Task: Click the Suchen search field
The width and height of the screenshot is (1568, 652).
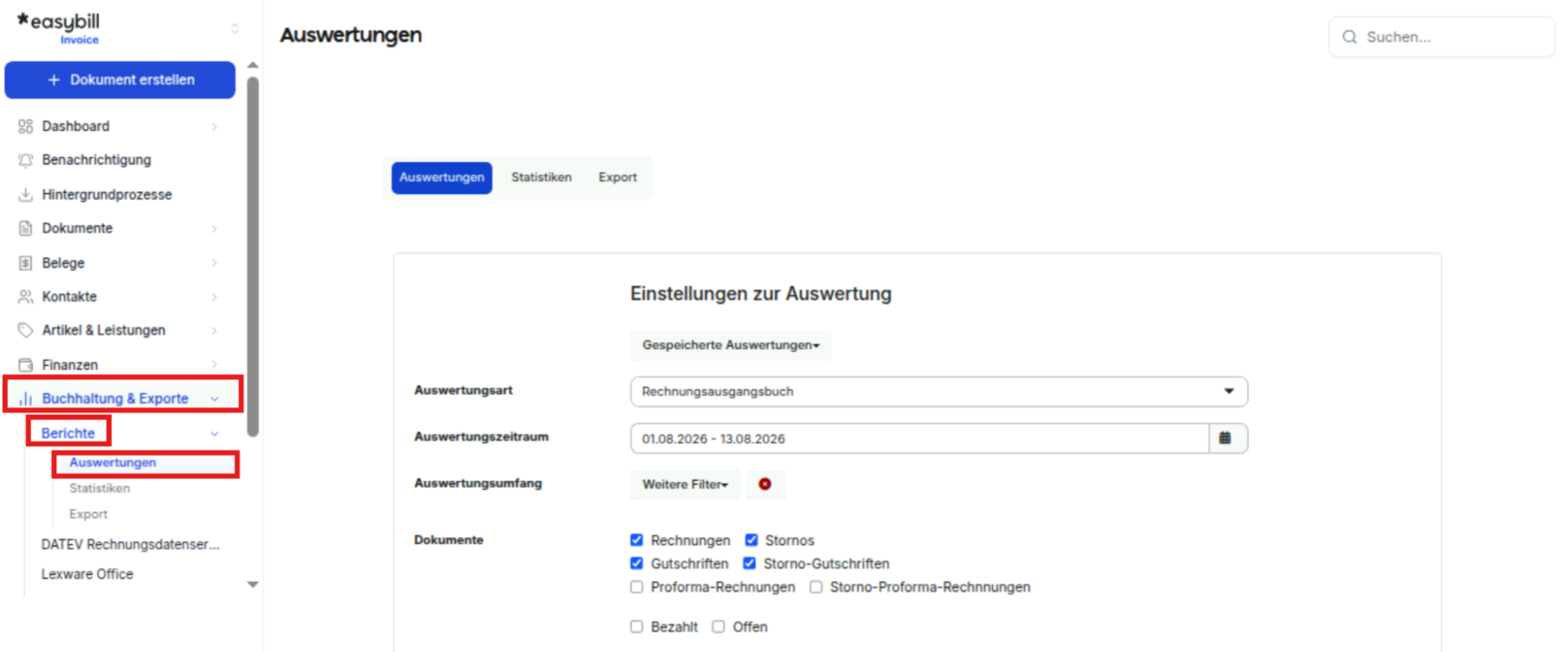Action: coord(1442,37)
